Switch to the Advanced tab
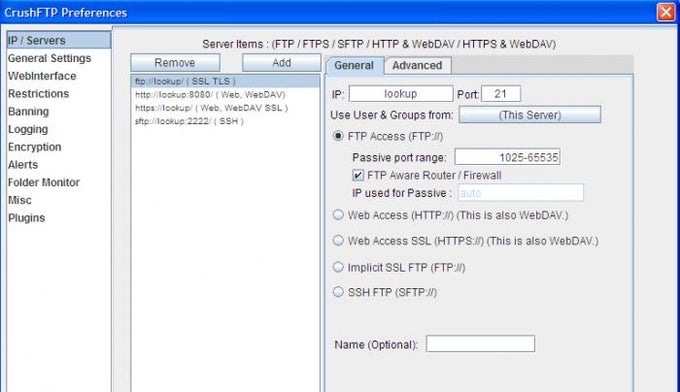The height and width of the screenshot is (392, 680). (x=417, y=65)
